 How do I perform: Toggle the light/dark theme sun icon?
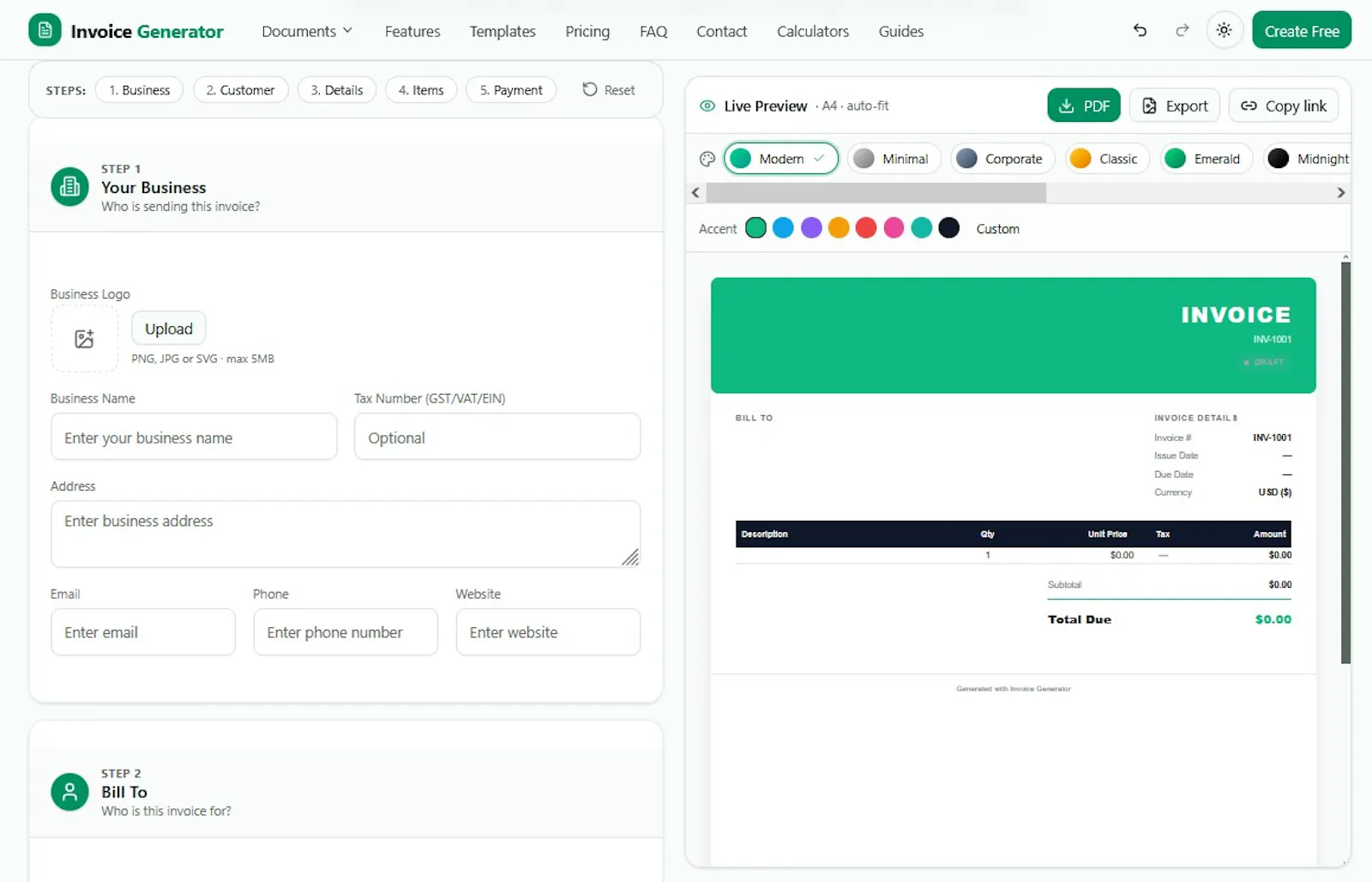pyautogui.click(x=1224, y=30)
